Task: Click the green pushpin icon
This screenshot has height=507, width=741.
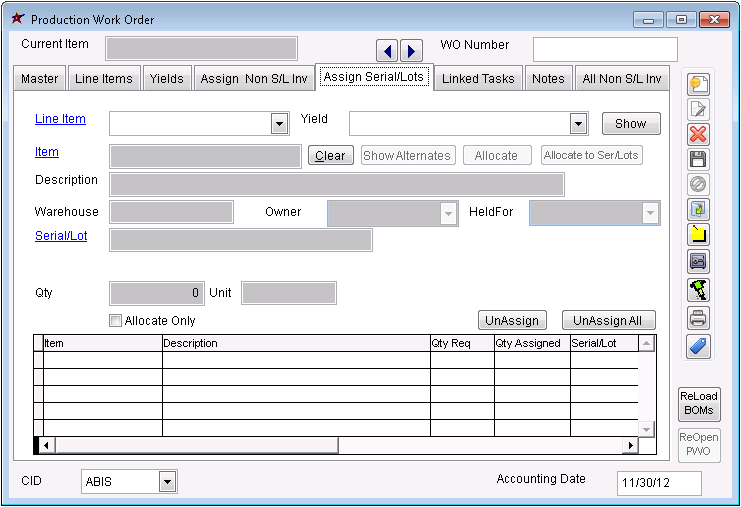Action: [698, 290]
